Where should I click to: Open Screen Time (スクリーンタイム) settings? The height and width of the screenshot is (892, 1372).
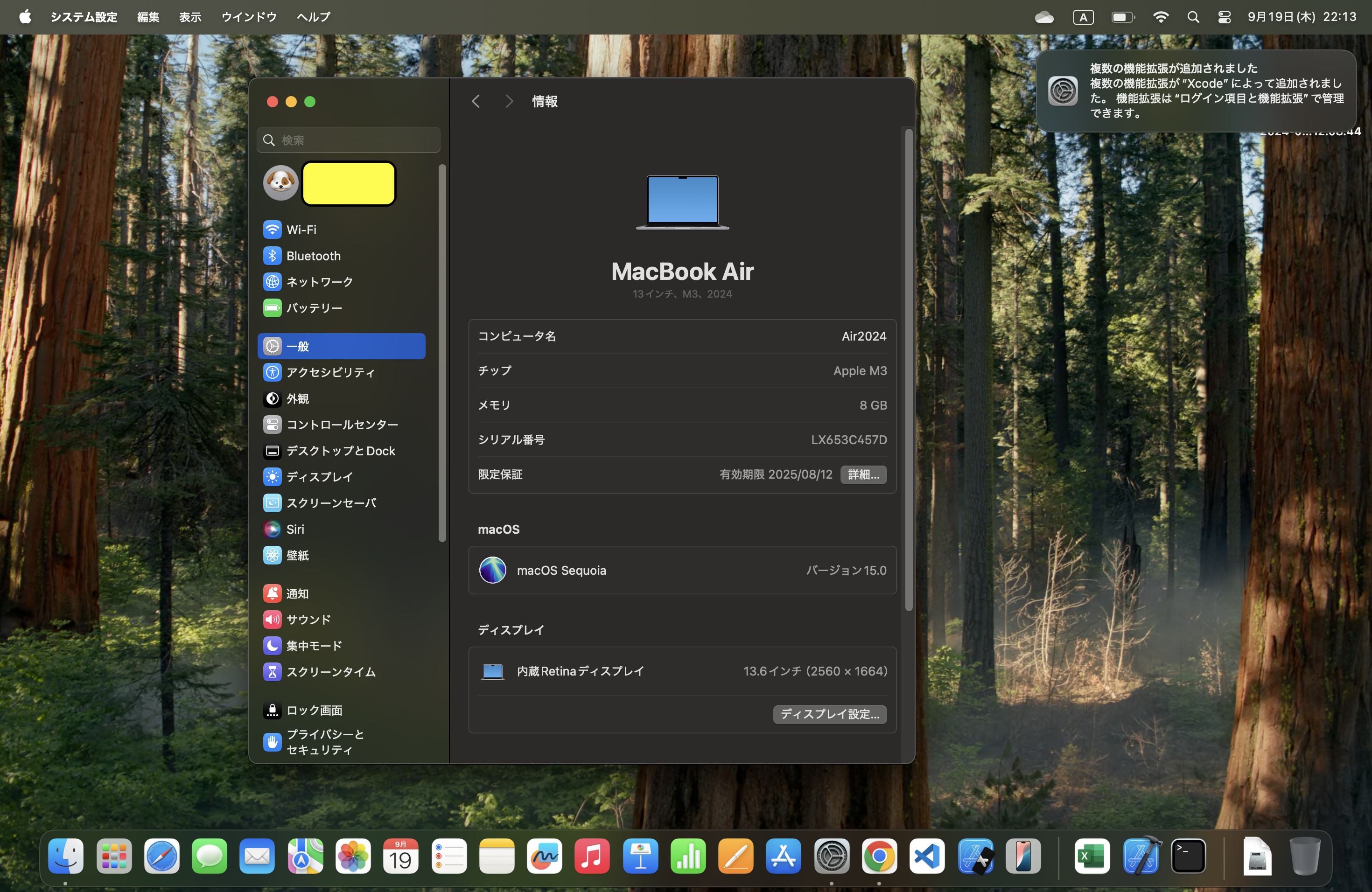coord(330,672)
